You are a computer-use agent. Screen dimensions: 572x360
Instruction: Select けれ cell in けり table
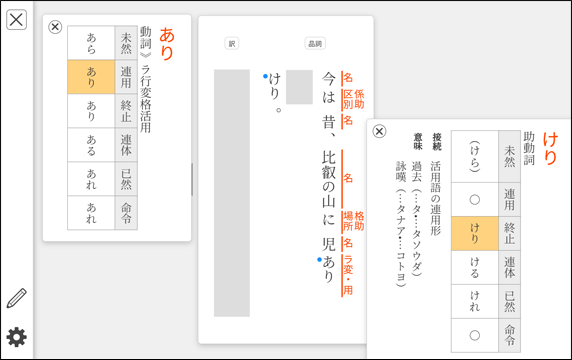[475, 301]
